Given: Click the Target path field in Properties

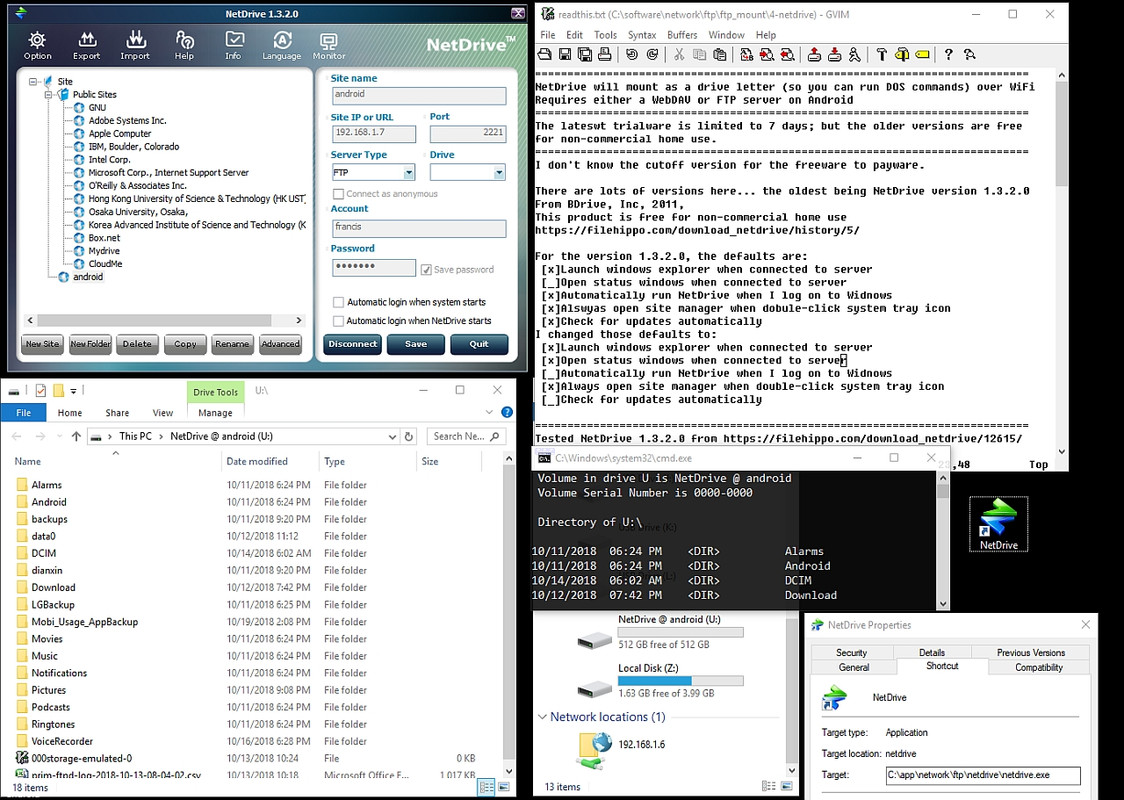Looking at the screenshot, I should 983,775.
